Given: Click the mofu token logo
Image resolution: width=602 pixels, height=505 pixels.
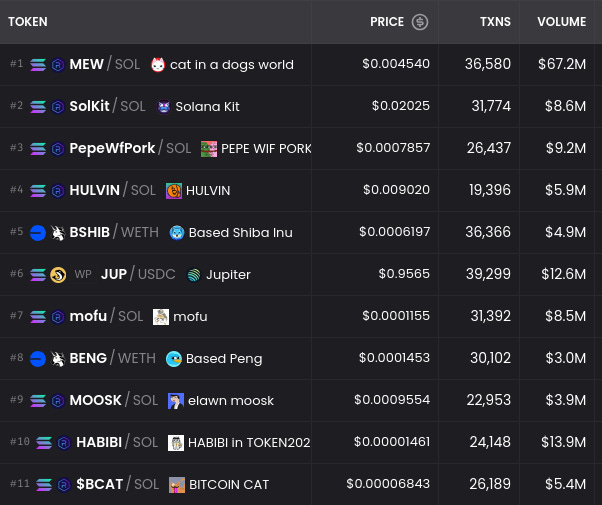Looking at the screenshot, I should 161,317.
